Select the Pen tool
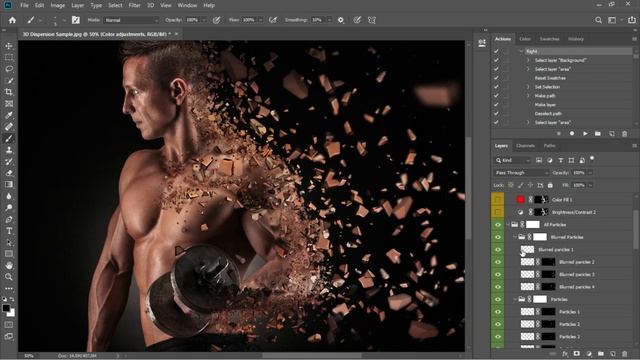Image resolution: width=640 pixels, height=360 pixels. [x=9, y=219]
